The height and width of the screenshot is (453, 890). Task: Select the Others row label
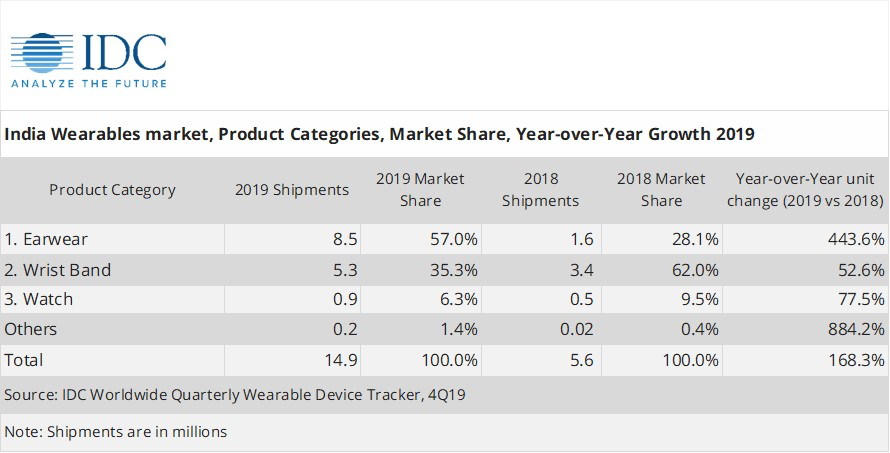pyautogui.click(x=31, y=329)
